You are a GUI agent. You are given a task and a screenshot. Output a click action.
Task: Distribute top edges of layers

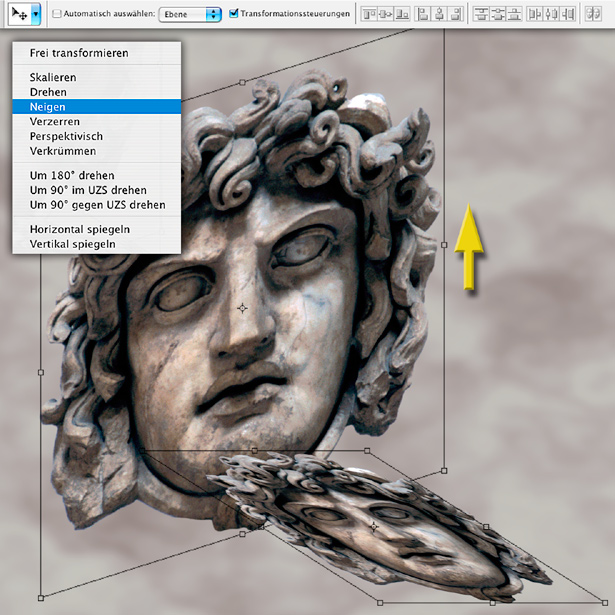481,15
